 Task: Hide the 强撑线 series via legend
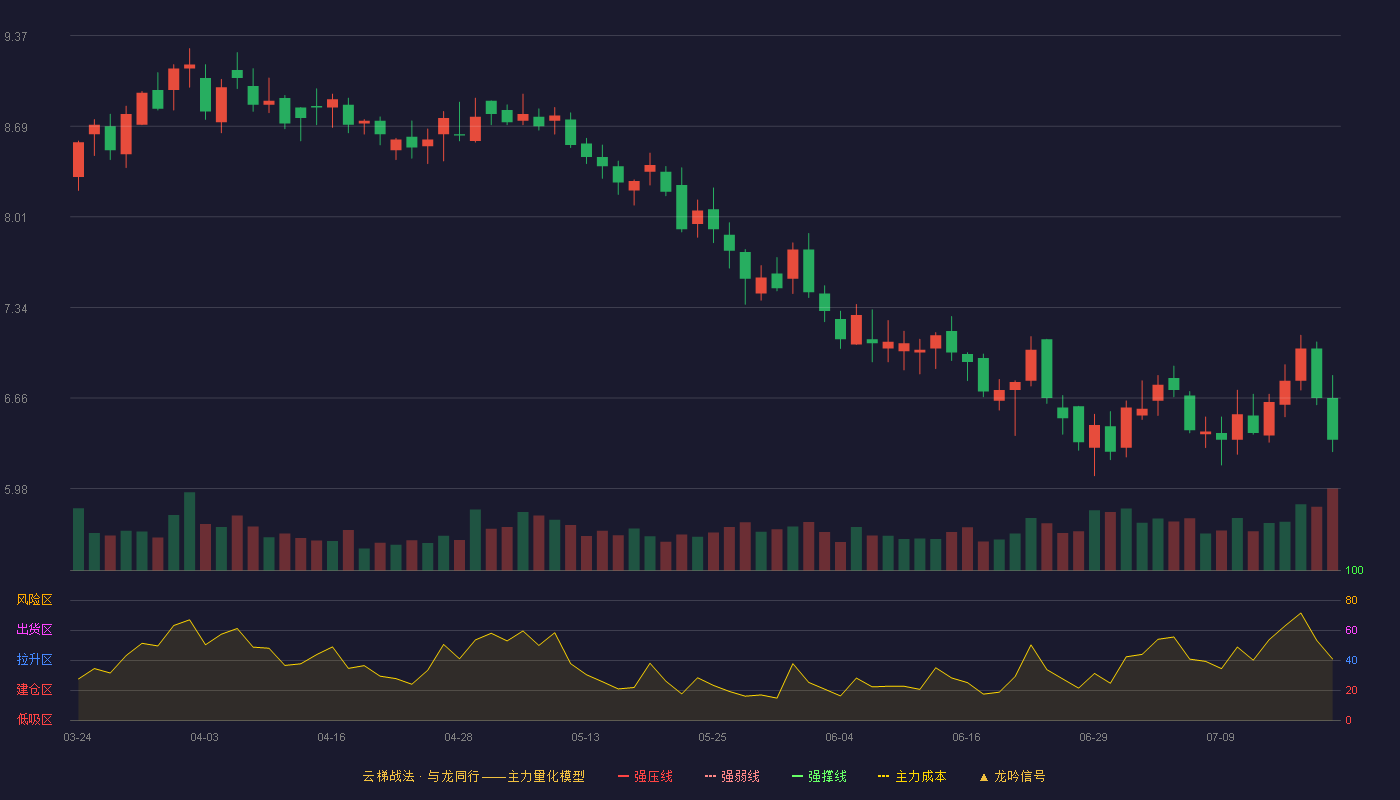(819, 776)
